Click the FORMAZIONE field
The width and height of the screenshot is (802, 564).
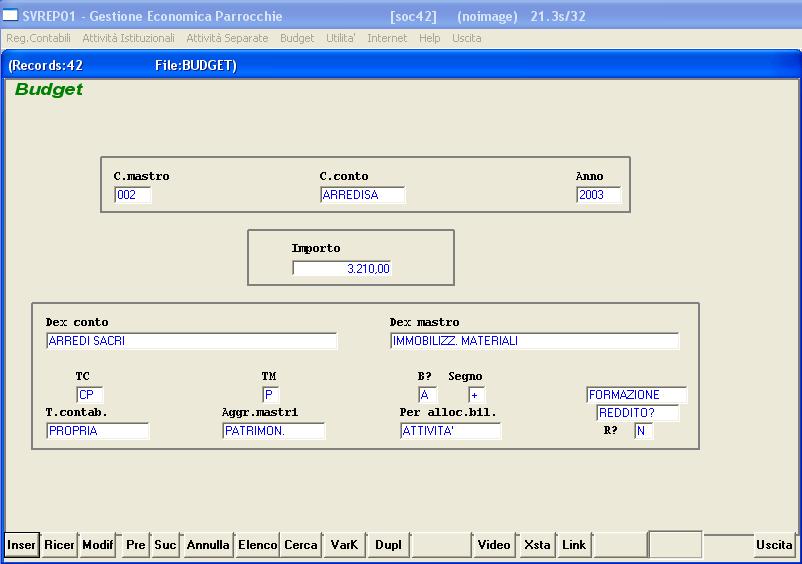637,395
